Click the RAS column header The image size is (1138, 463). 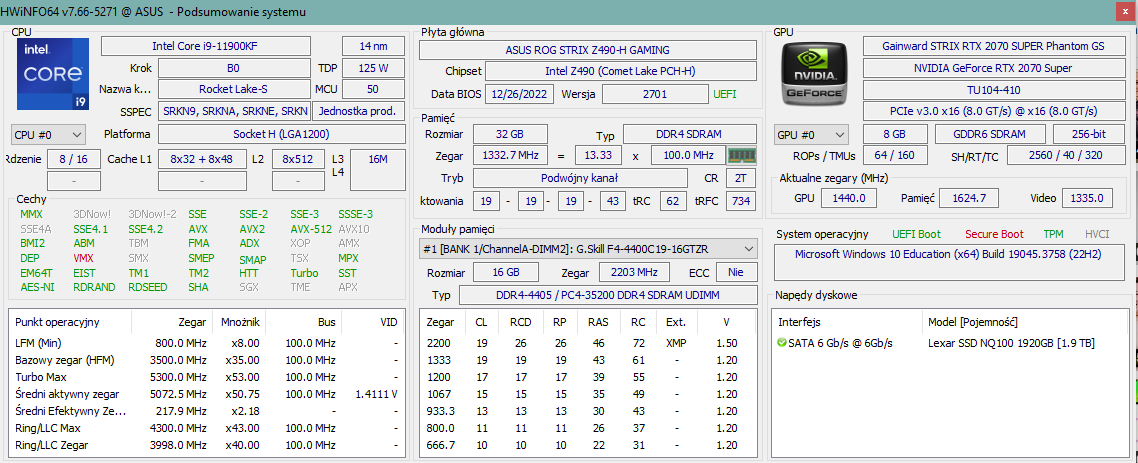(x=598, y=321)
